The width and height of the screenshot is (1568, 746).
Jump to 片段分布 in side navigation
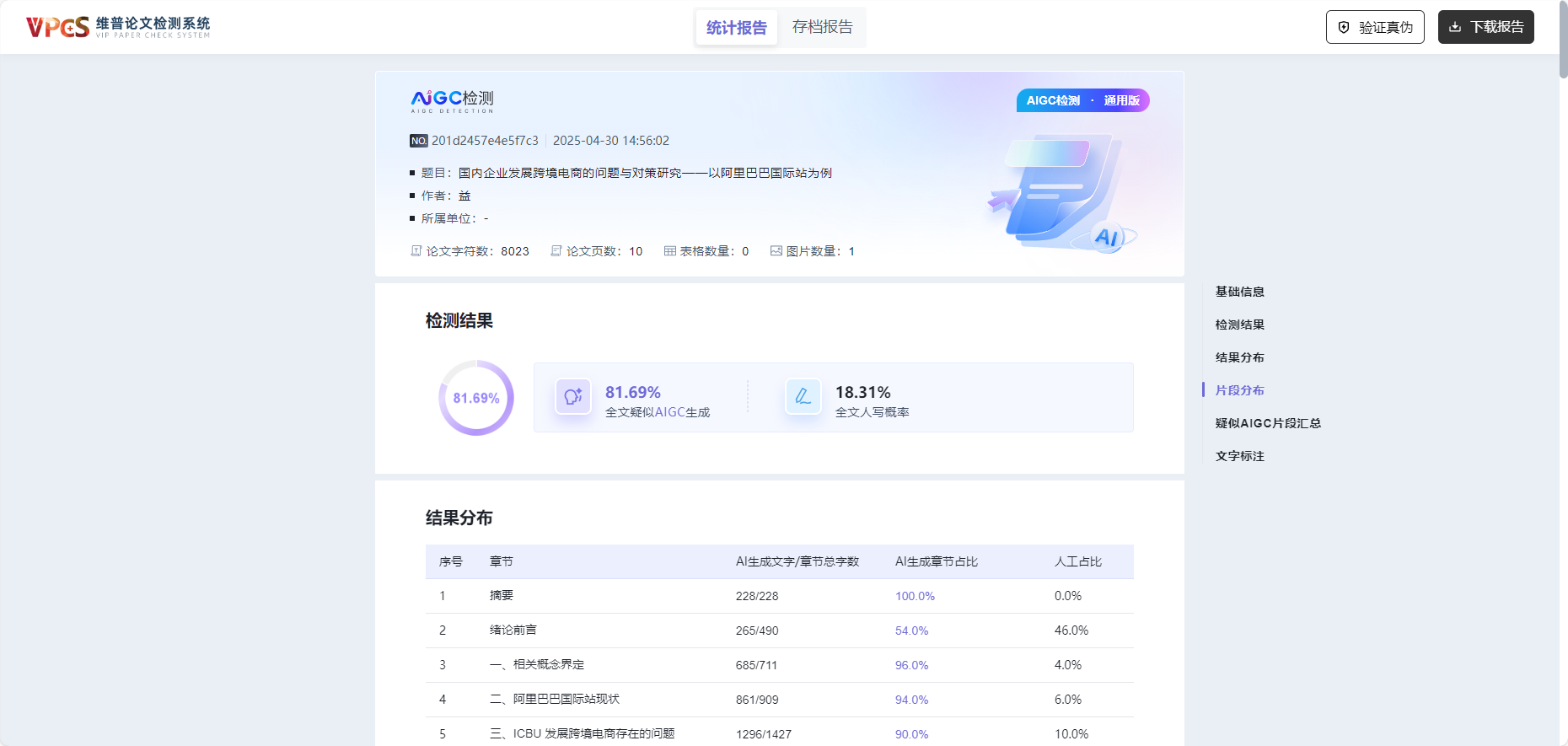pos(1240,390)
